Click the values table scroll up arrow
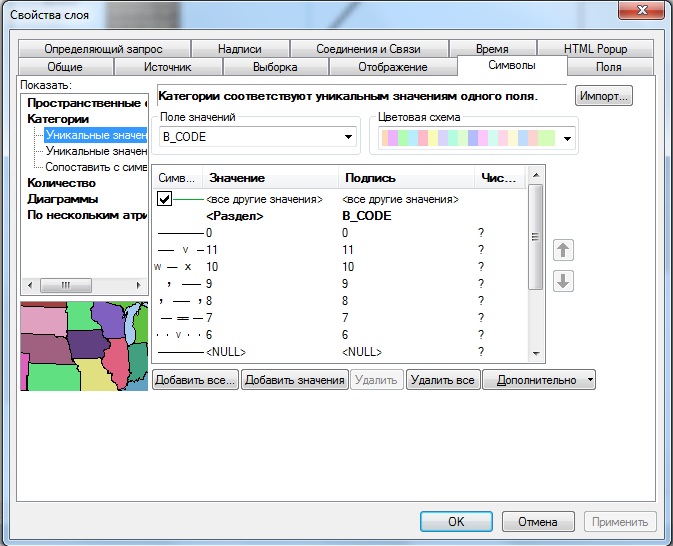 tap(536, 175)
